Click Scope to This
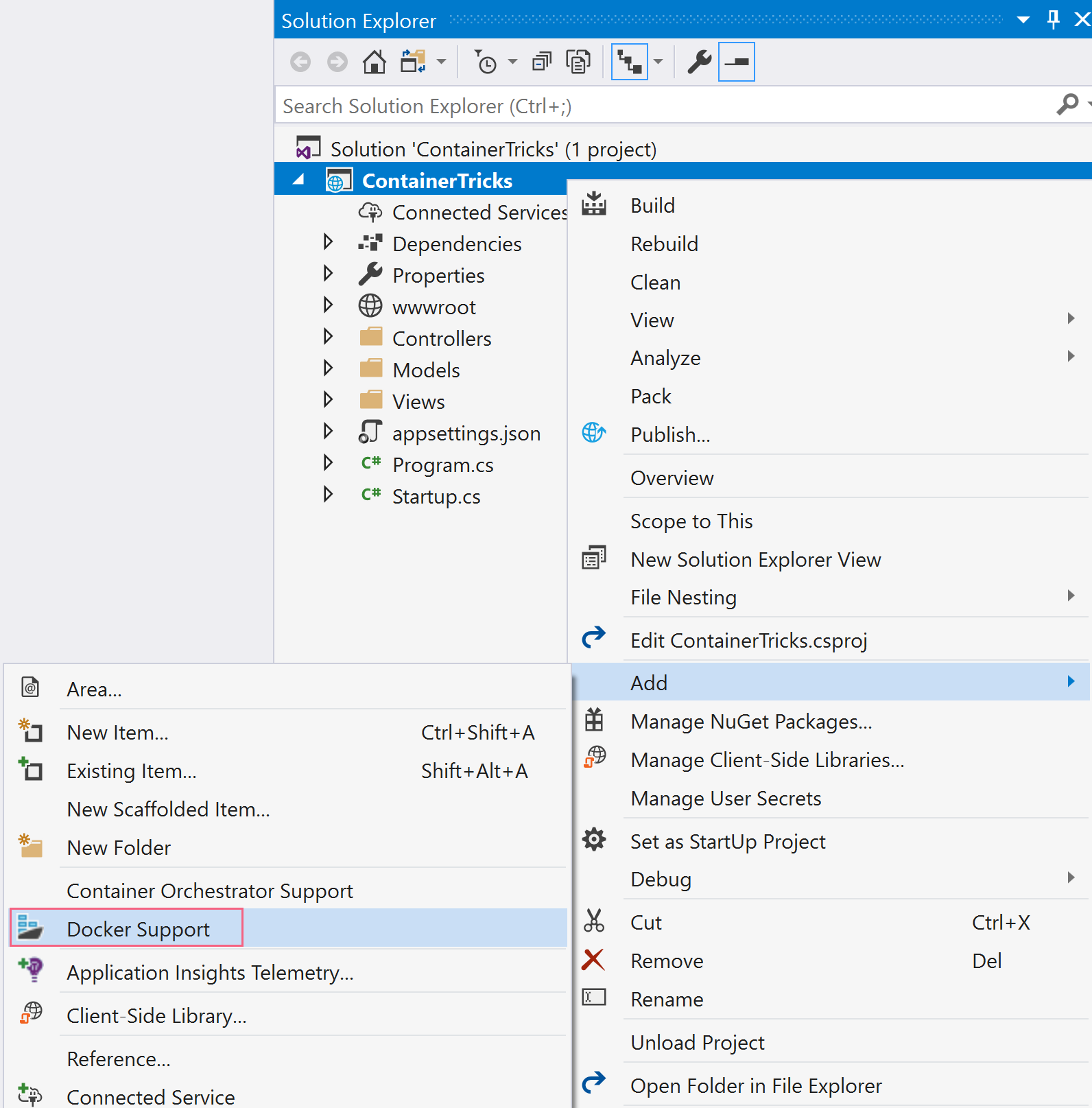The width and height of the screenshot is (1092, 1108). 829,521
